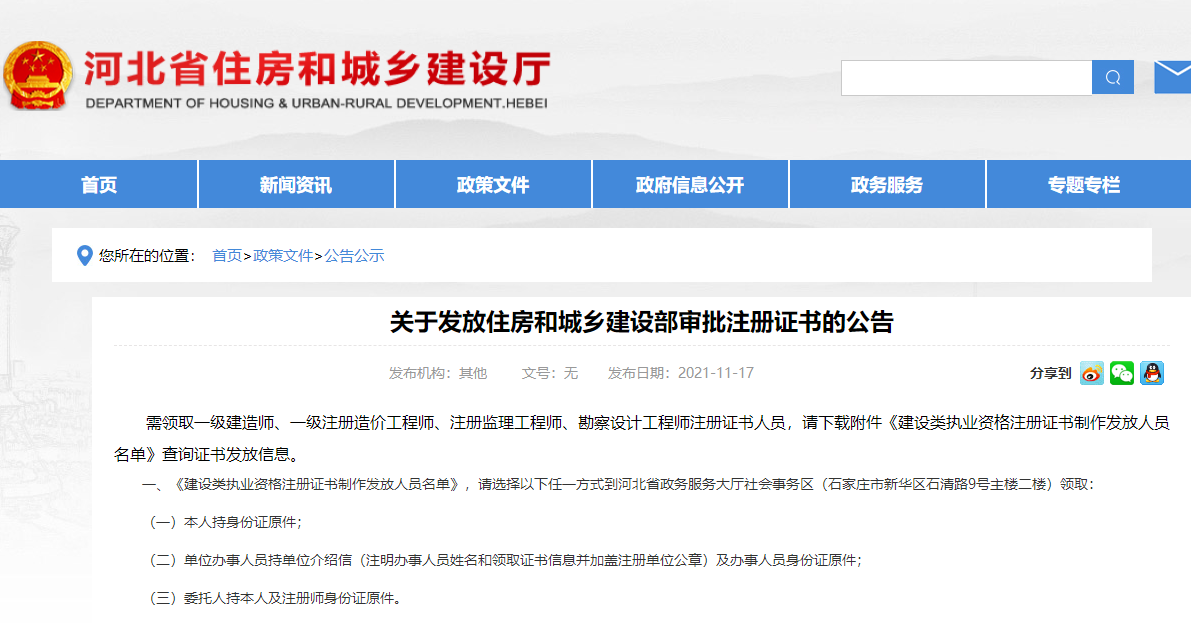Click the blue location pin icon
1191x623 pixels.
coord(85,256)
